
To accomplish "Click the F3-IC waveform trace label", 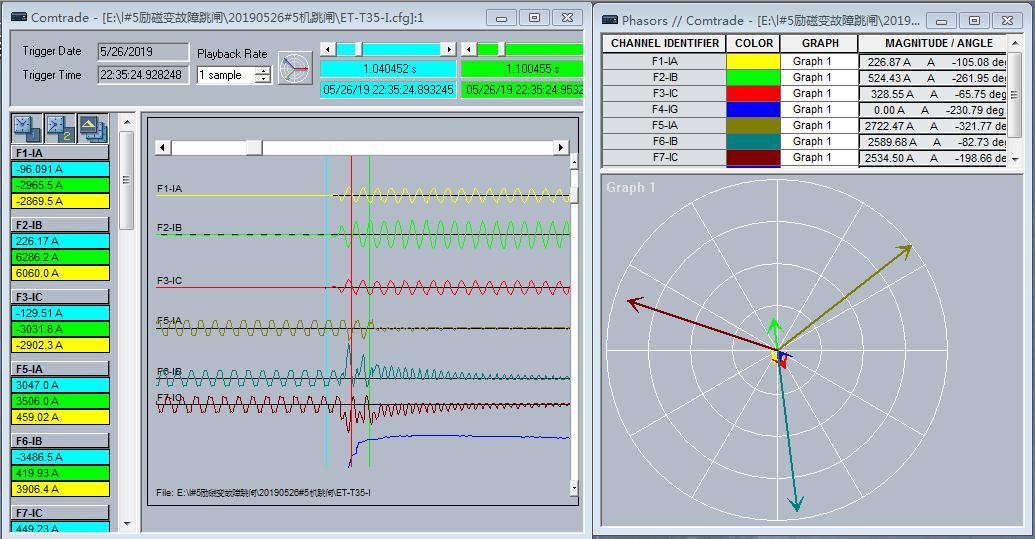I will coord(170,281).
